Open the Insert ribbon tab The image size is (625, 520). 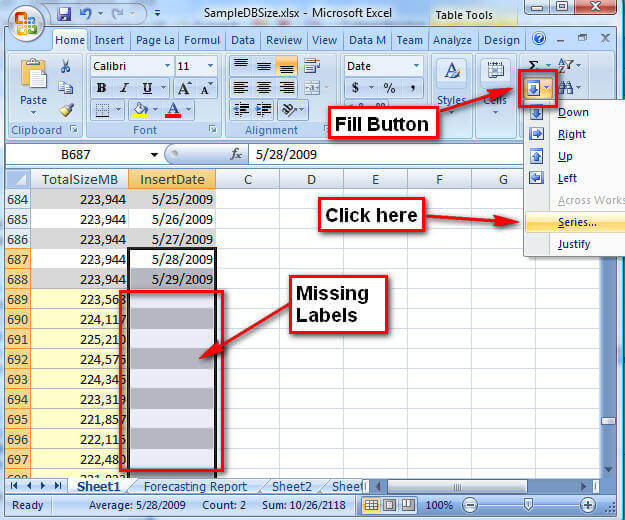click(109, 40)
